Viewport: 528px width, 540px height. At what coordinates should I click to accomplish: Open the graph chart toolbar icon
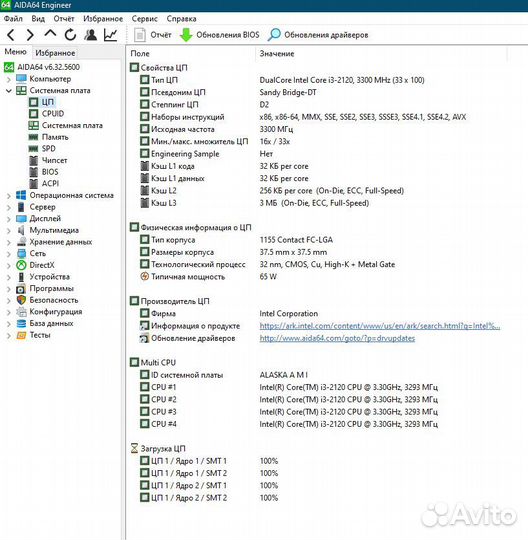tap(111, 35)
